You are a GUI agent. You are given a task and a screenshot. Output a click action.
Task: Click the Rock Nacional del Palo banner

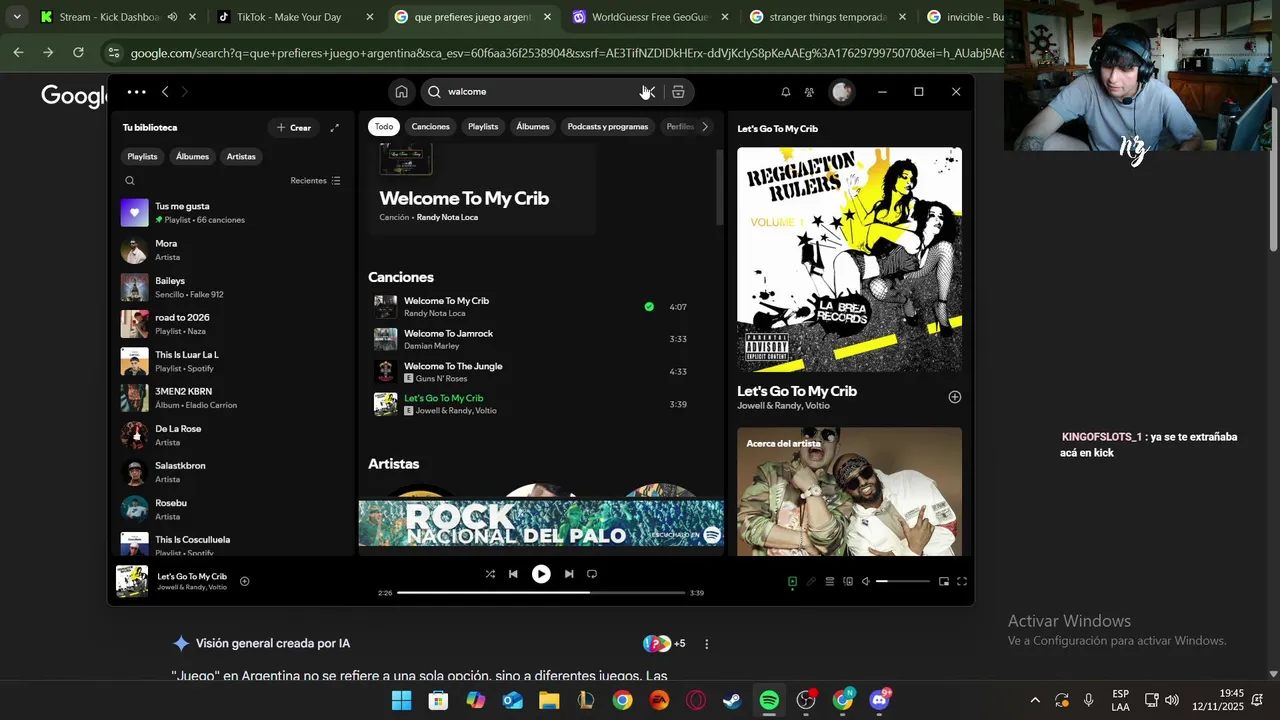coord(541,523)
